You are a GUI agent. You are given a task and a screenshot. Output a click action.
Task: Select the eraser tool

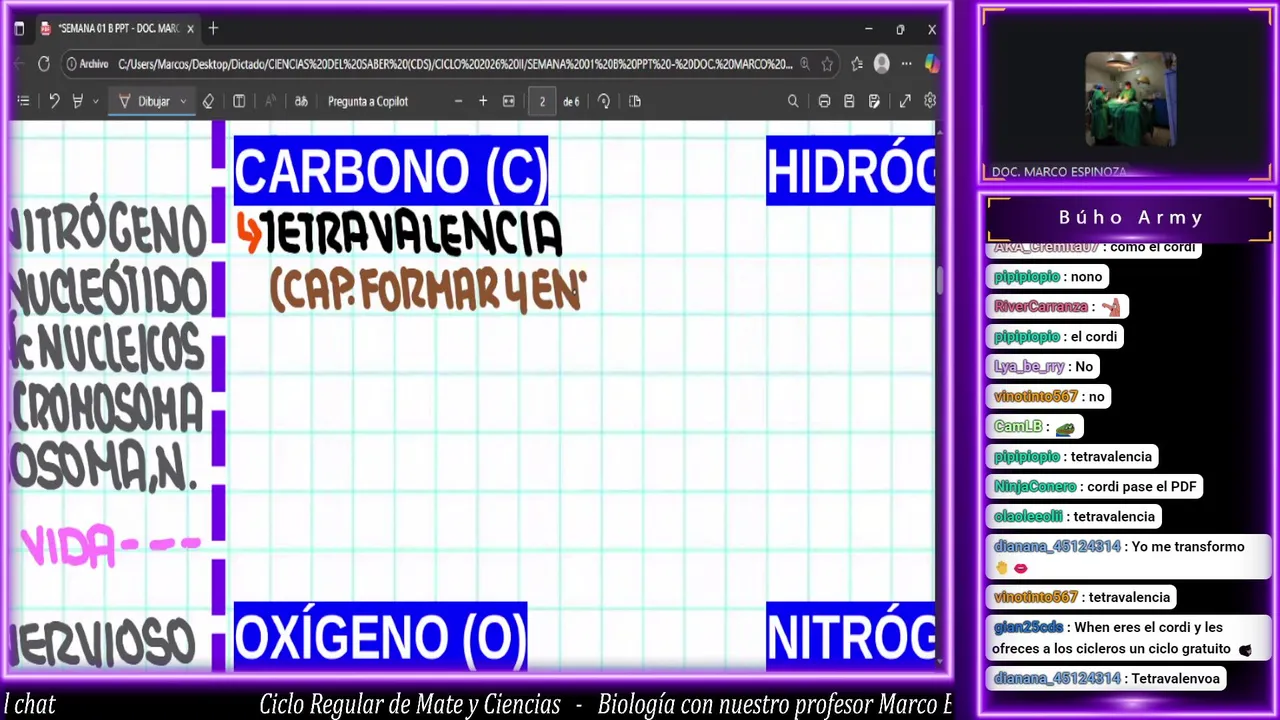click(208, 101)
